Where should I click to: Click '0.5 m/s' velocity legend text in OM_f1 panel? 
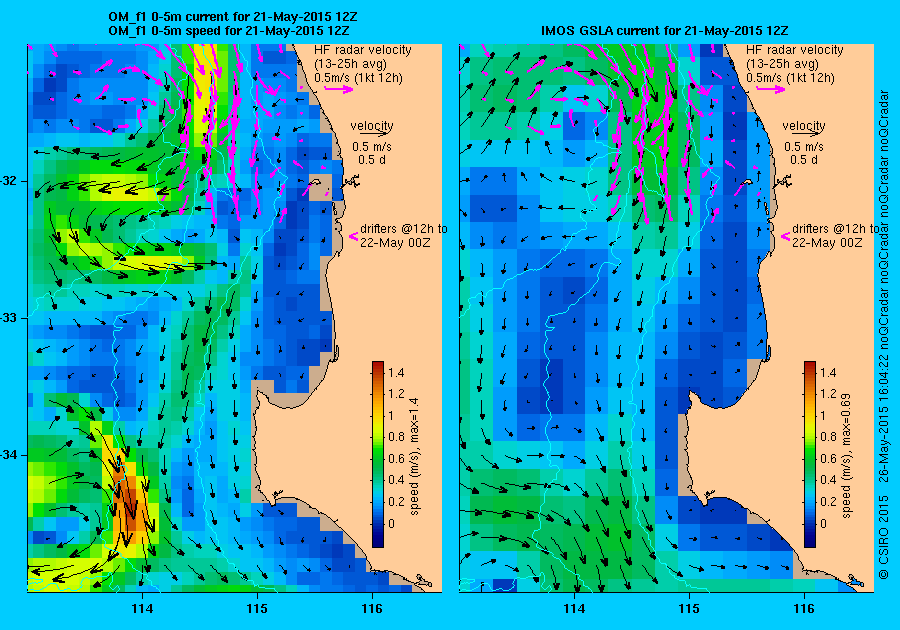pyautogui.click(x=372, y=146)
